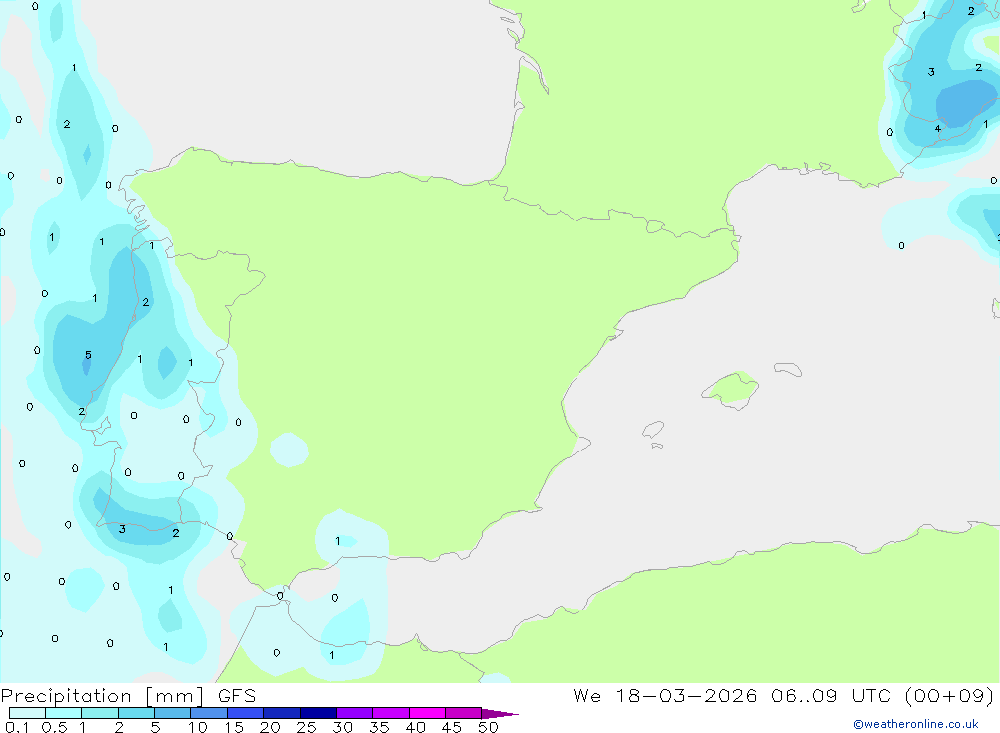Click the 1–2 mm legend color box

click(100, 713)
